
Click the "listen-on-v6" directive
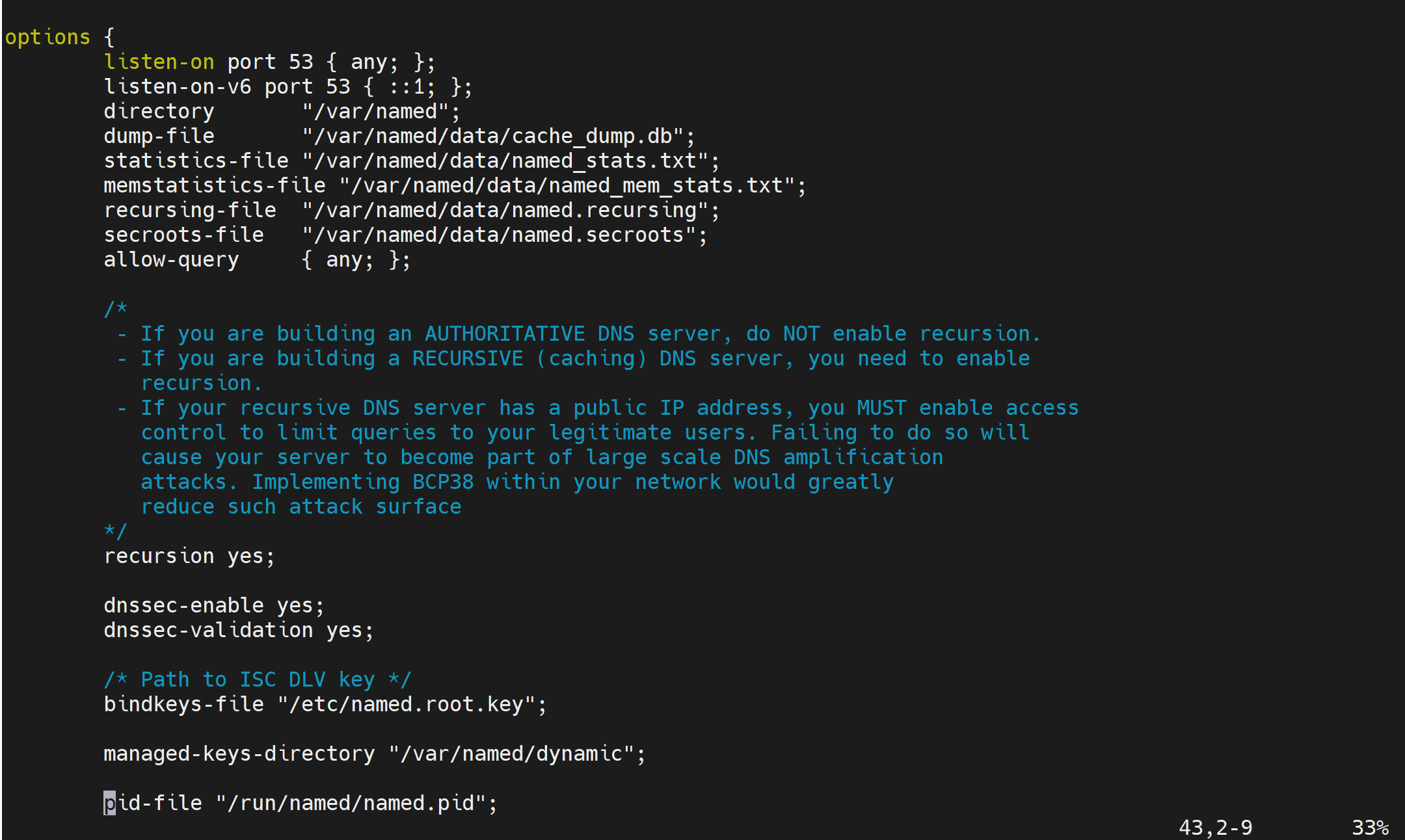[x=177, y=86]
